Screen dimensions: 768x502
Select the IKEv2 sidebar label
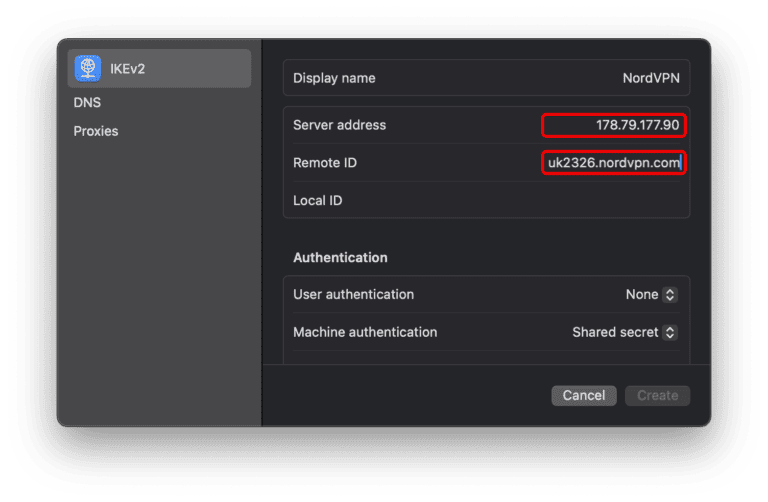pos(127,68)
